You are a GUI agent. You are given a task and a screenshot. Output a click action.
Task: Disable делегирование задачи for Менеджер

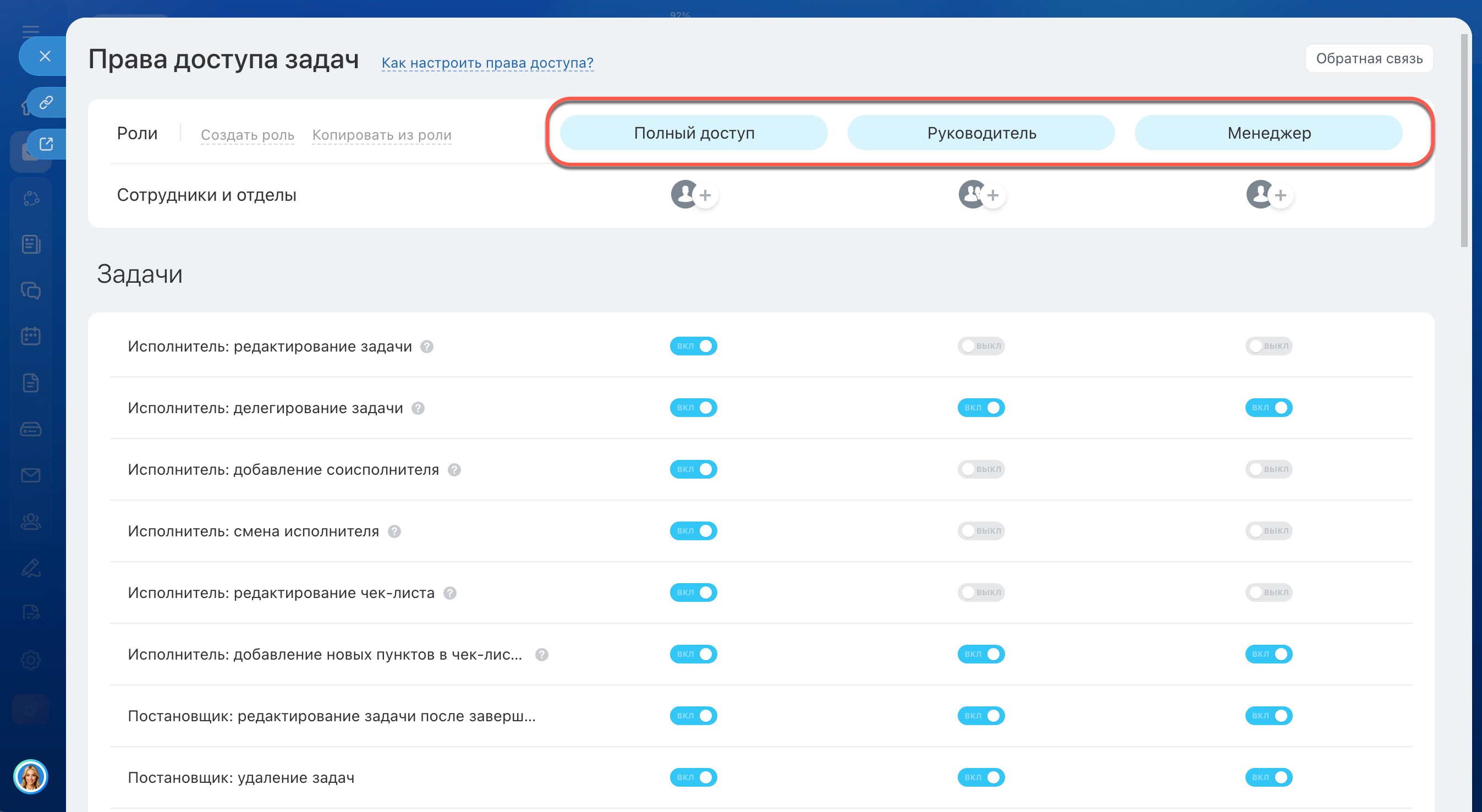(x=1269, y=408)
